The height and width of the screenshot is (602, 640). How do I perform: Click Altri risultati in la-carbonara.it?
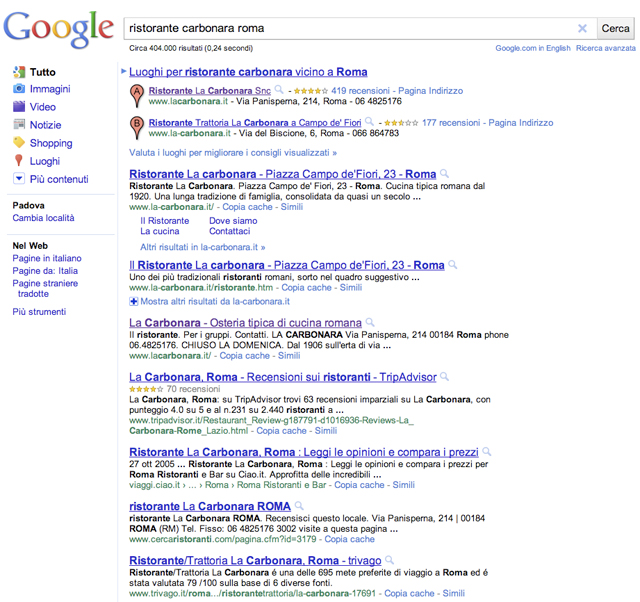click(x=203, y=247)
